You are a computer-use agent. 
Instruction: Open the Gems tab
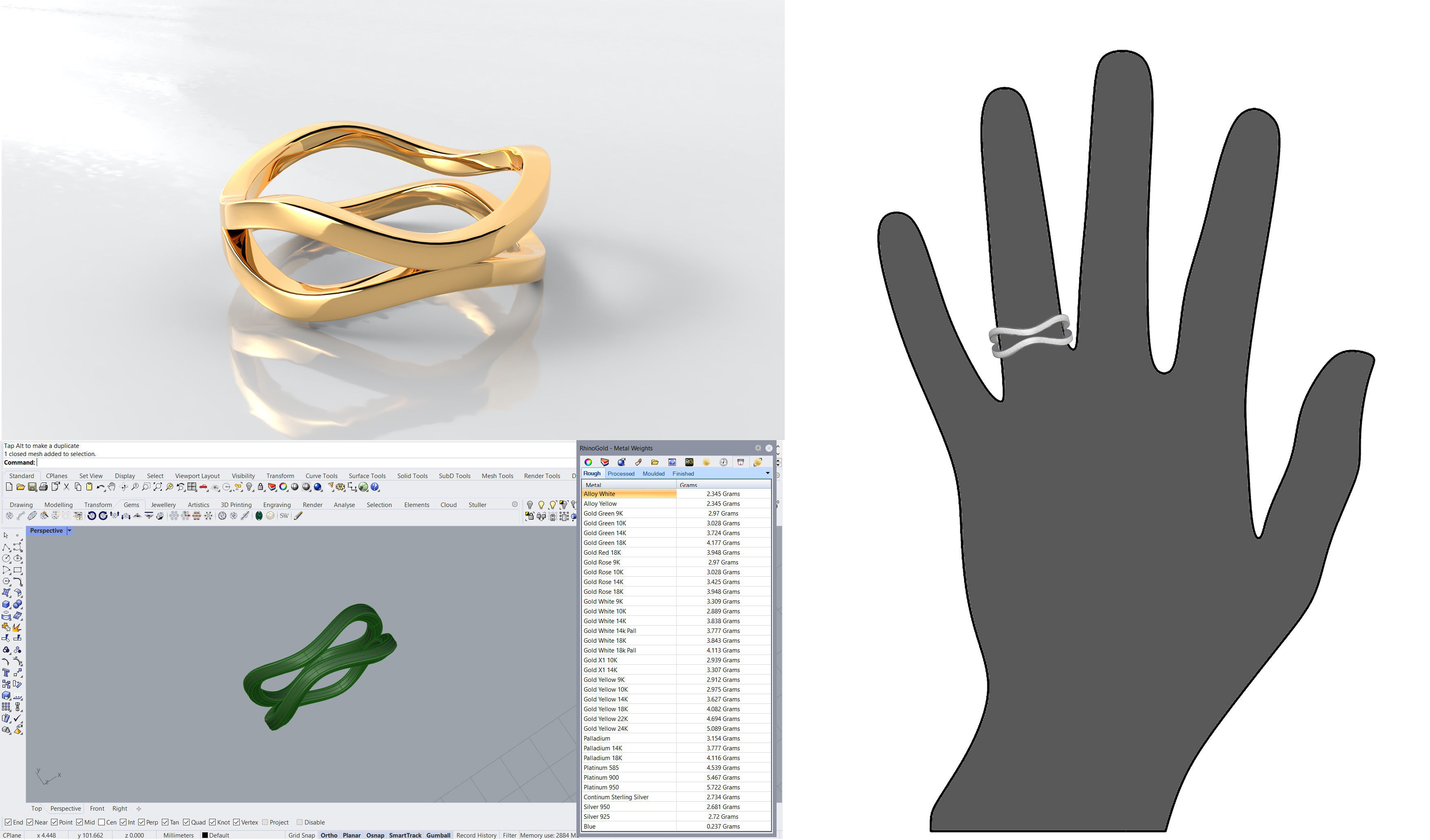point(132,505)
